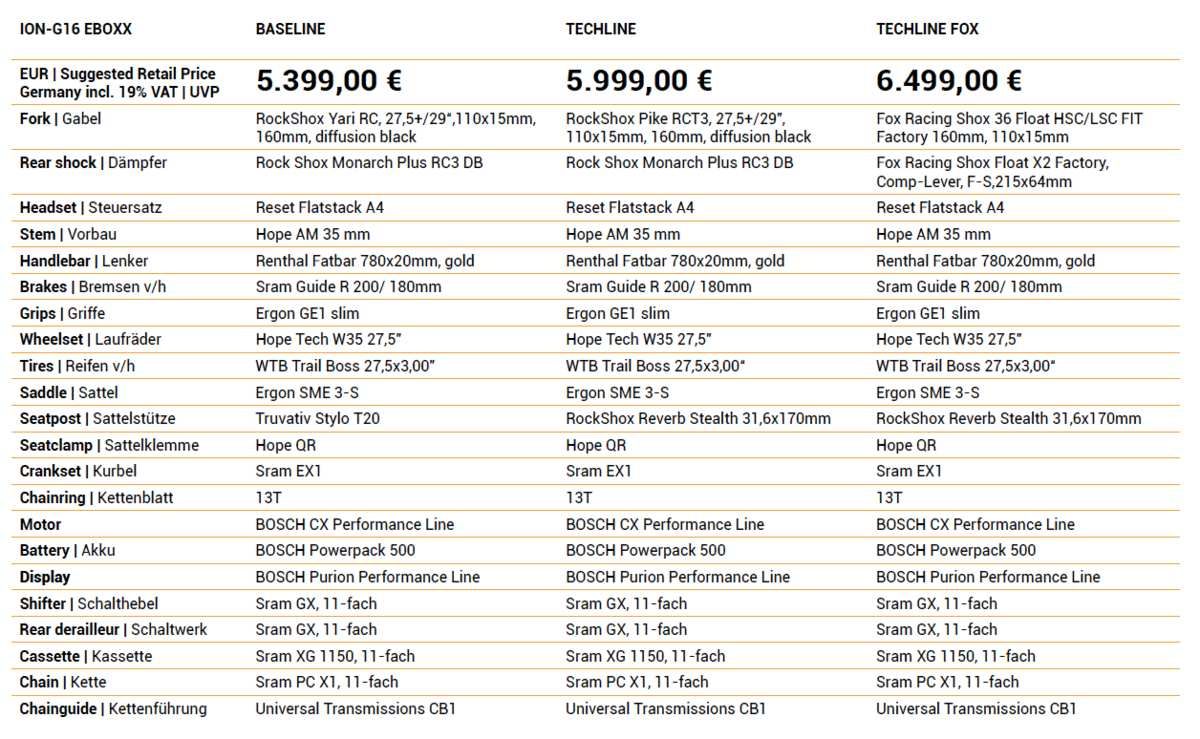
Task: Click the Display row label
Action: [45, 577]
